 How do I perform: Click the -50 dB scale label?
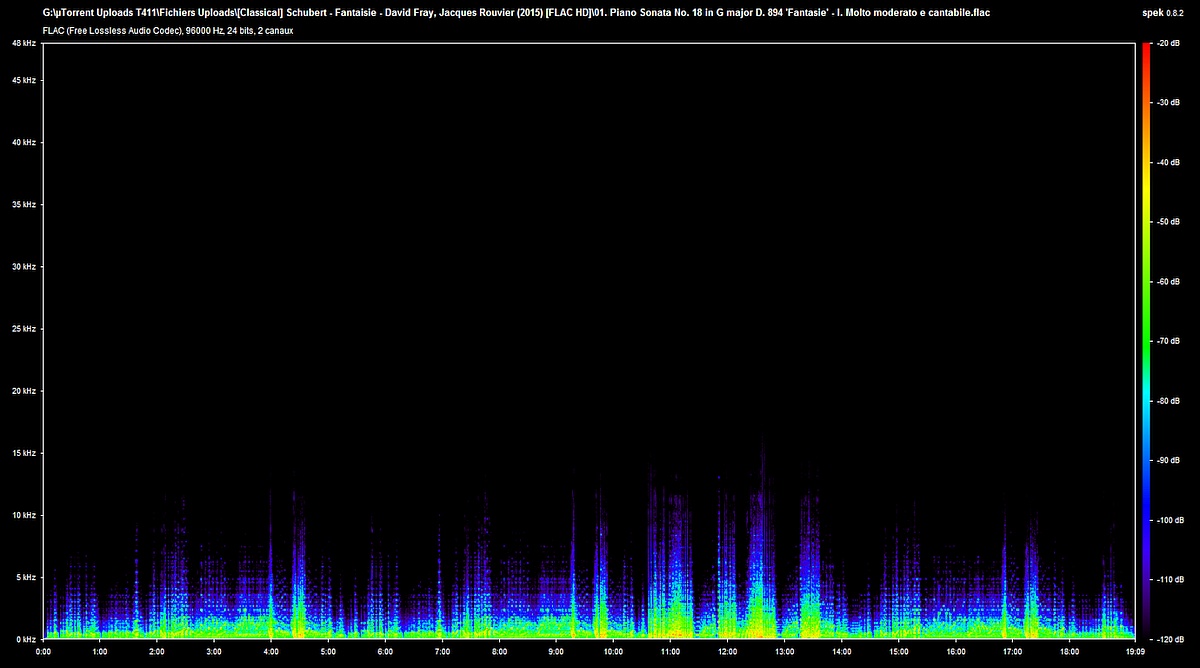tap(1169, 222)
